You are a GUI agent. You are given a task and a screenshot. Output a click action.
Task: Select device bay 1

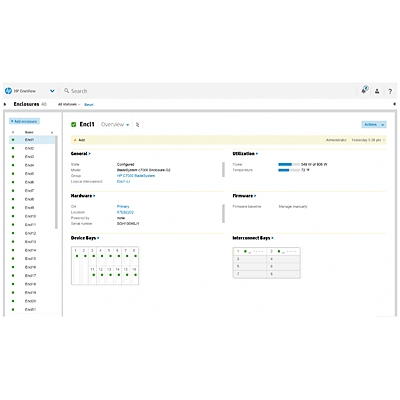(x=76, y=266)
